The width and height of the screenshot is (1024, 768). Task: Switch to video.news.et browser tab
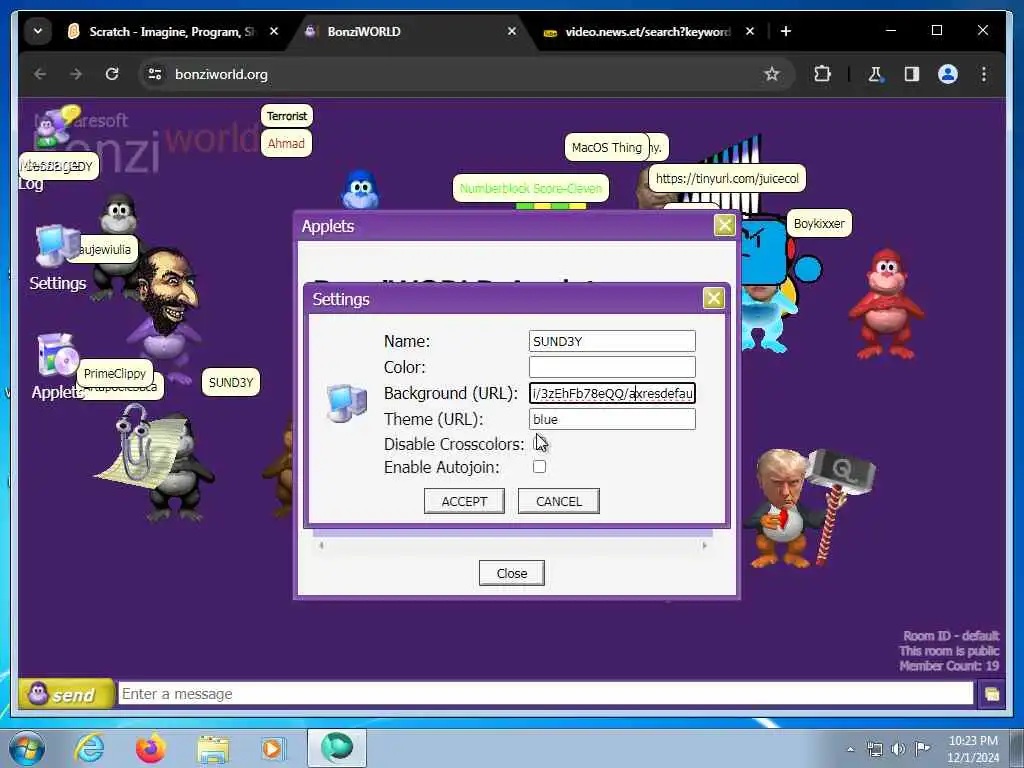pos(647,31)
